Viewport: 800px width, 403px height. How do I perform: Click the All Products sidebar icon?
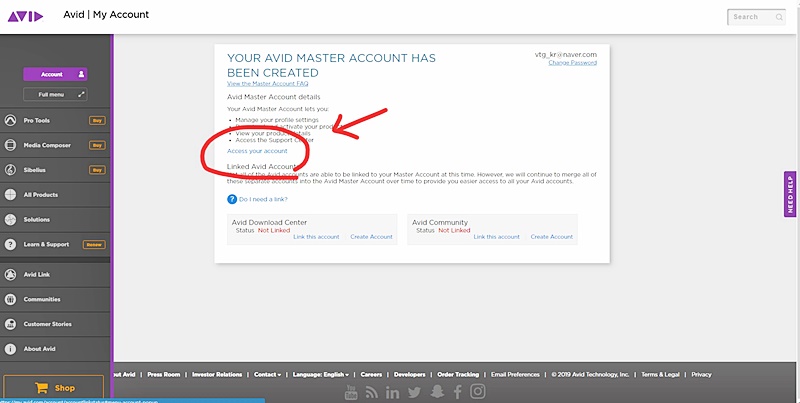[10, 195]
